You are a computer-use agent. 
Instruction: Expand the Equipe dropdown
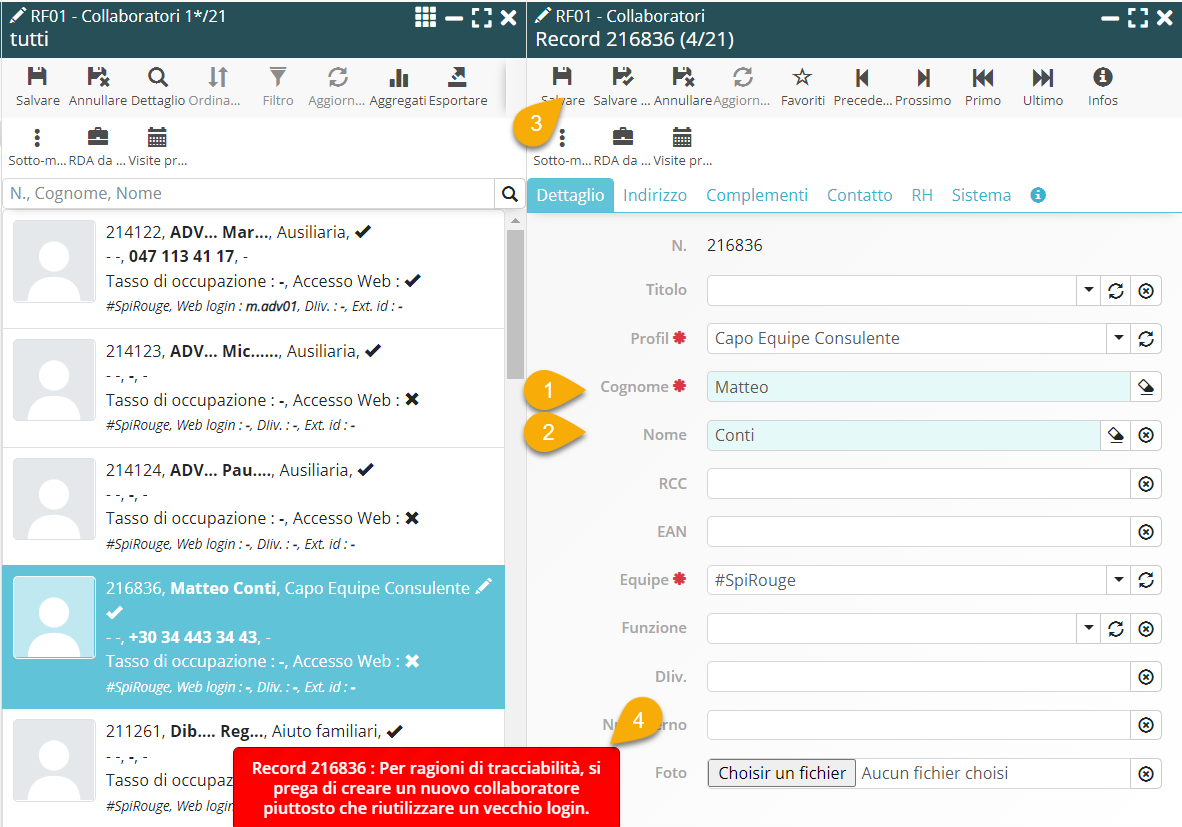tap(1118, 580)
